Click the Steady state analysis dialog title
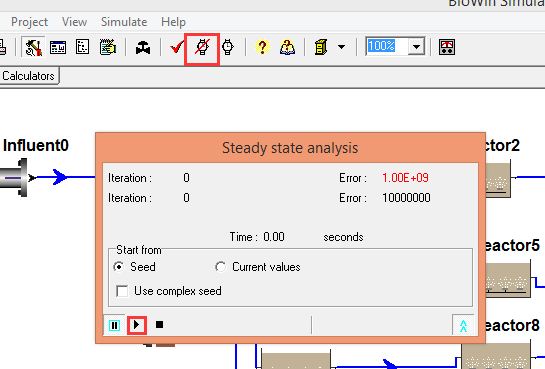Image resolution: width=545 pixels, height=369 pixels. [x=290, y=148]
